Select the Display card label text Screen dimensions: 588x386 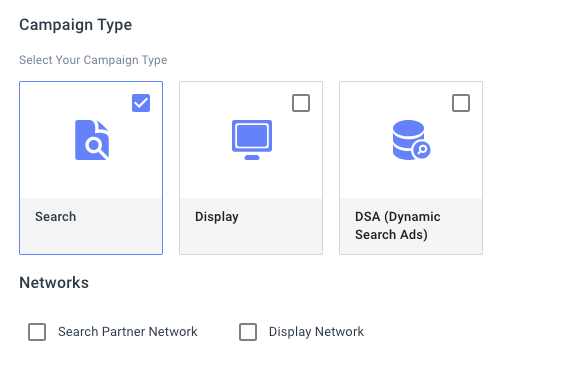pos(217,217)
